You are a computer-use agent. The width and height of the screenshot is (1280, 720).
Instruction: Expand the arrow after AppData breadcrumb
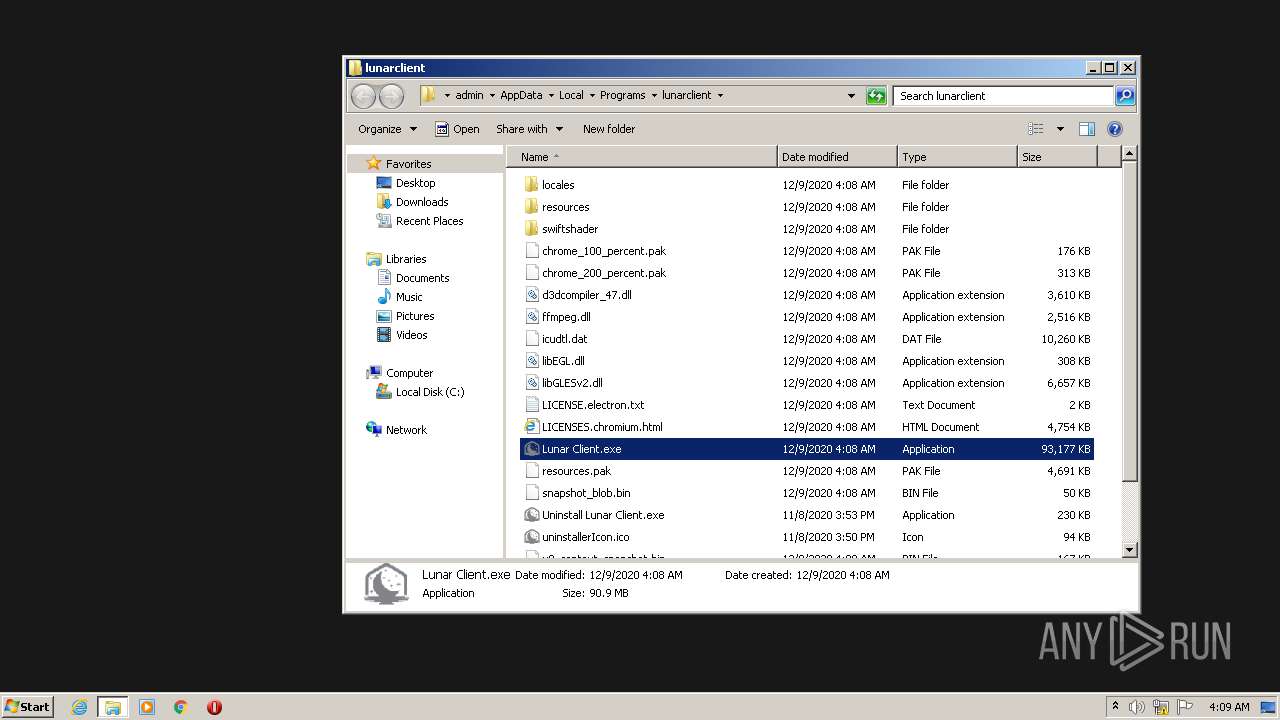[x=549, y=96]
